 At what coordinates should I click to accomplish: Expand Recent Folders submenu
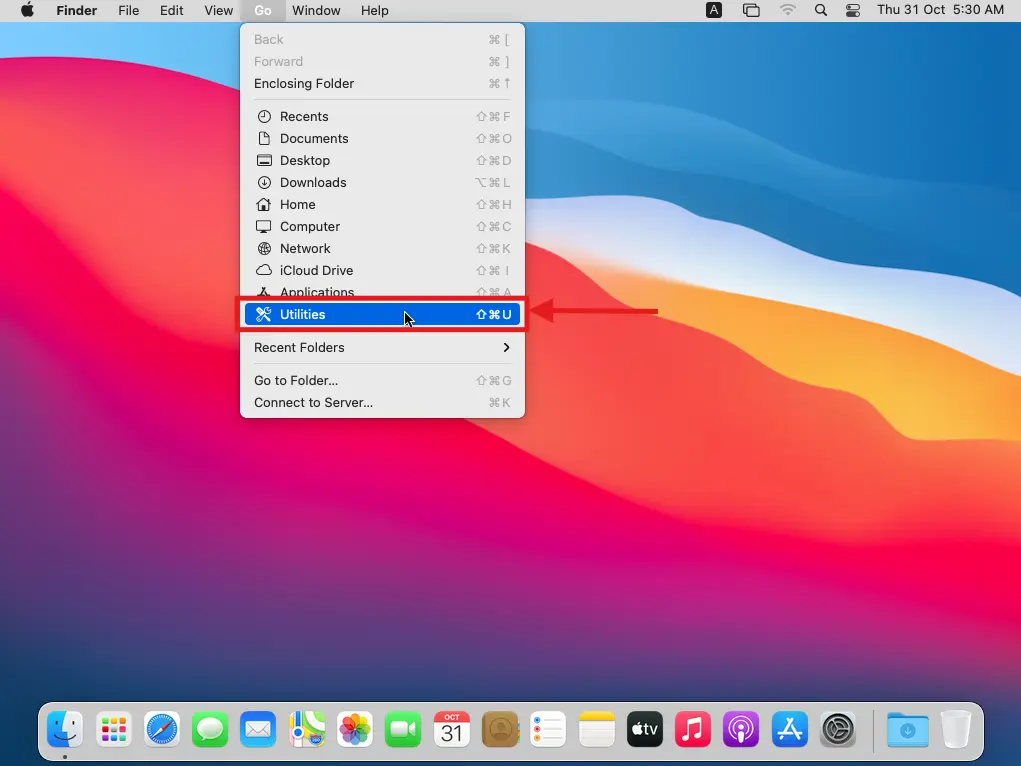coord(382,348)
